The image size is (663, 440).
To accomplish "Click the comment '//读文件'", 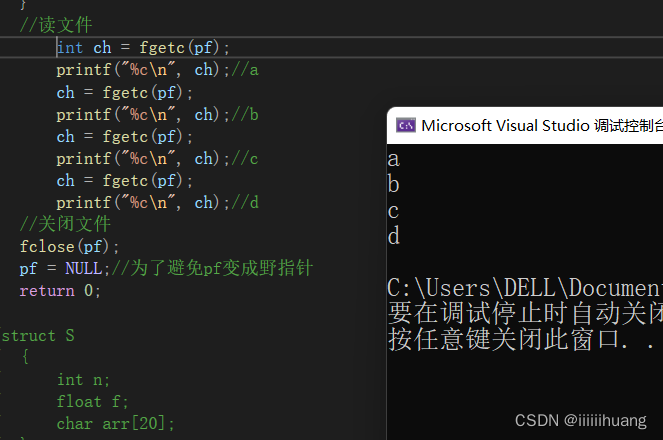I will click(x=56, y=25).
